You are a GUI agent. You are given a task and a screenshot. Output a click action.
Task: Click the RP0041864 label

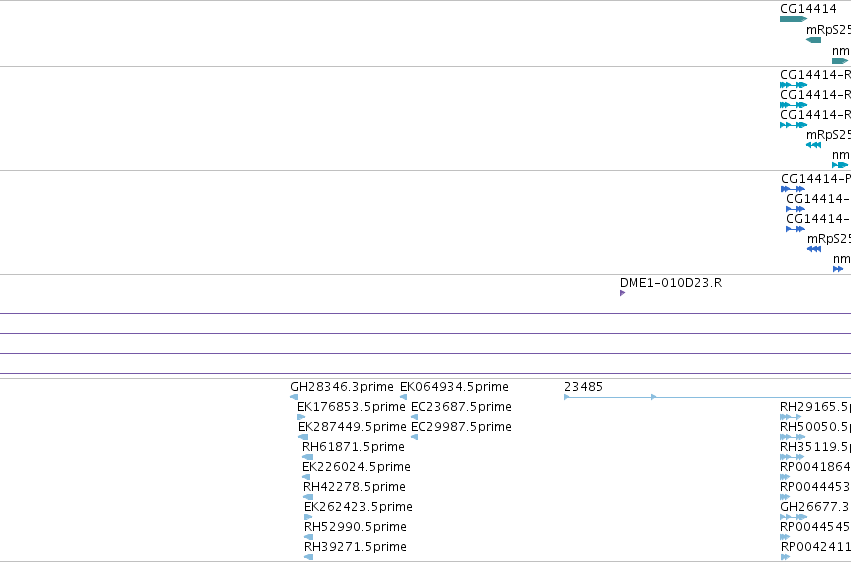pos(815,467)
